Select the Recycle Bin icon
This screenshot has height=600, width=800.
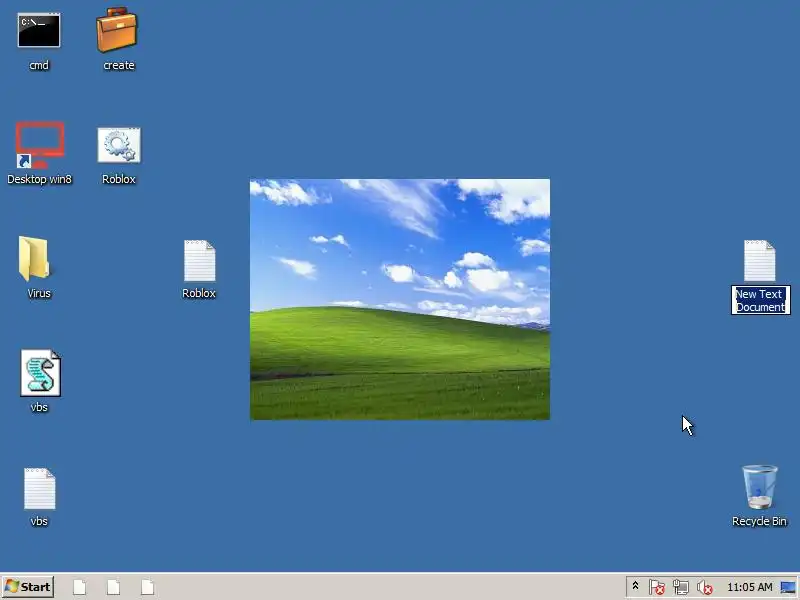tap(759, 487)
